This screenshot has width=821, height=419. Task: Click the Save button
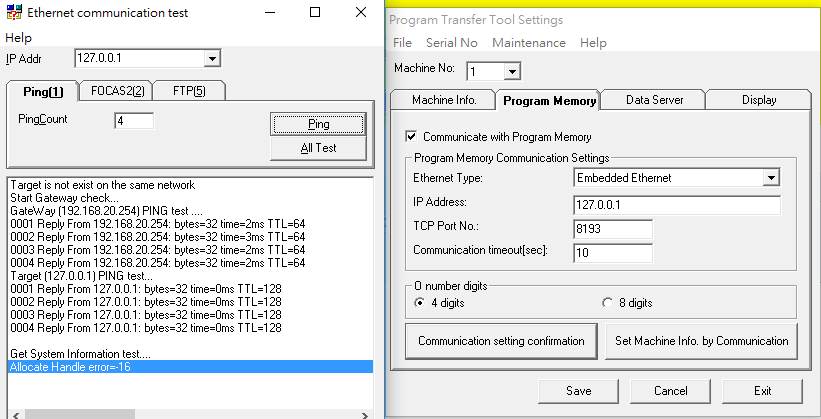(577, 390)
